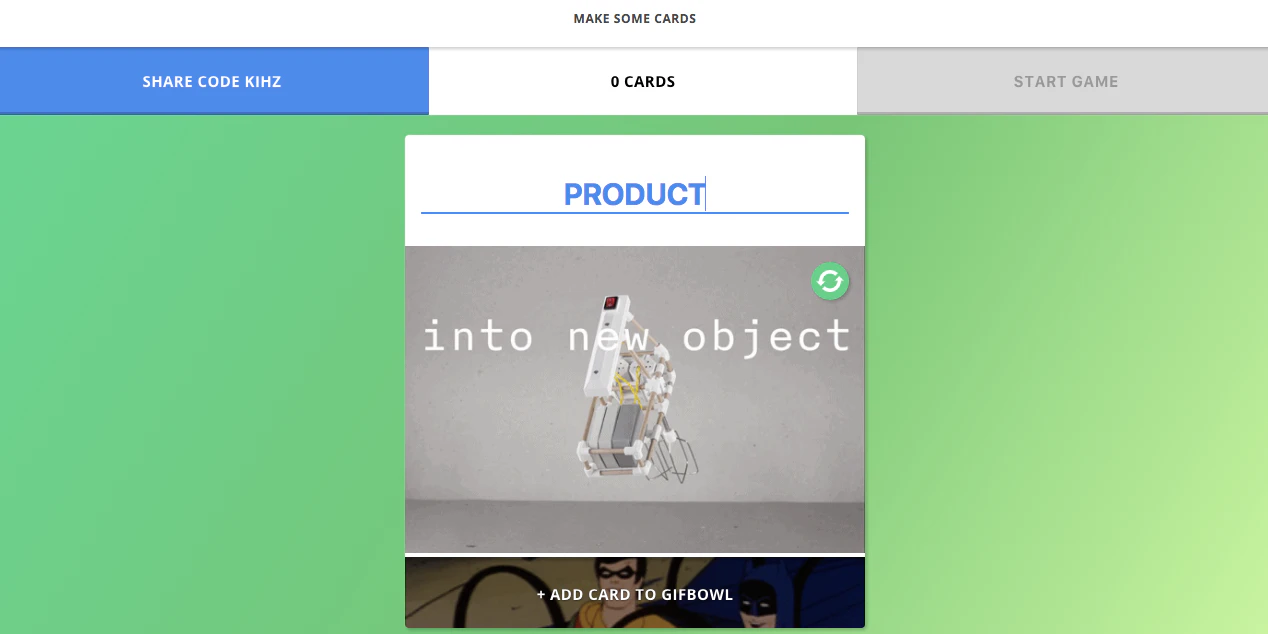Share the game code KIHZ
1268x634 pixels.
pos(214,81)
